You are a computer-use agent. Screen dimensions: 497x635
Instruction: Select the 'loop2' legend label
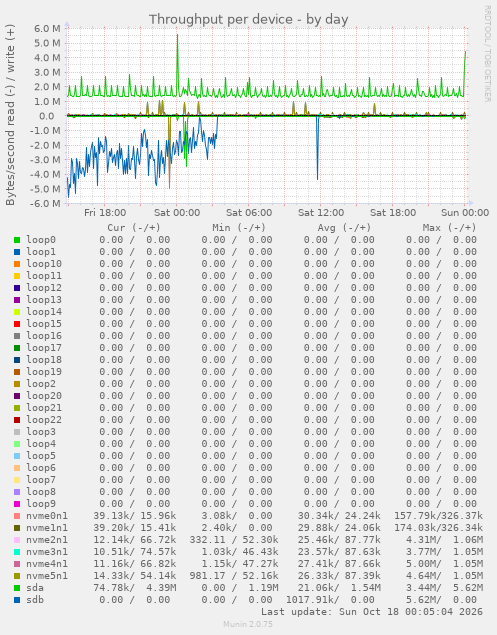tap(41, 384)
